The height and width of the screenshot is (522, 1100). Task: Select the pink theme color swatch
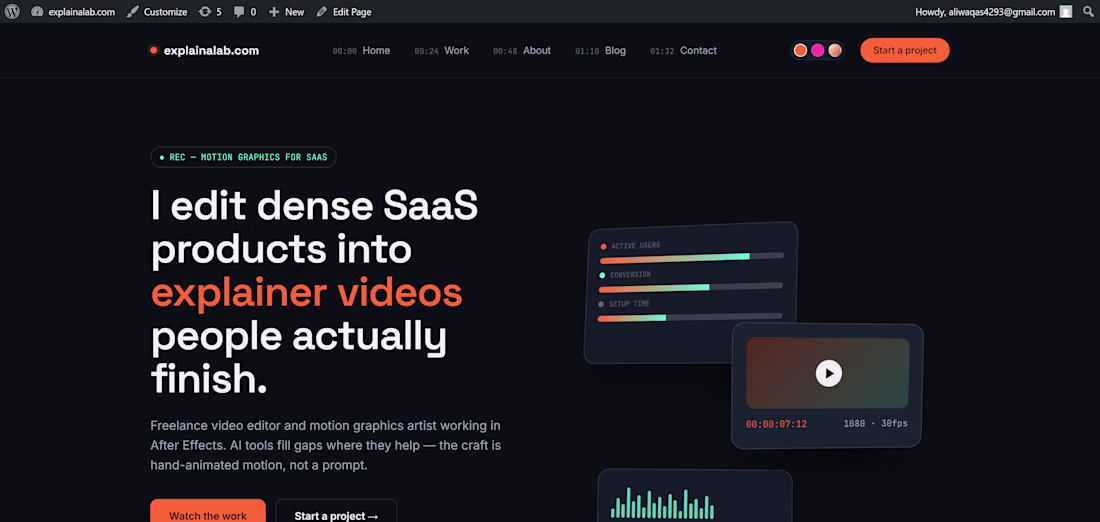(817, 51)
